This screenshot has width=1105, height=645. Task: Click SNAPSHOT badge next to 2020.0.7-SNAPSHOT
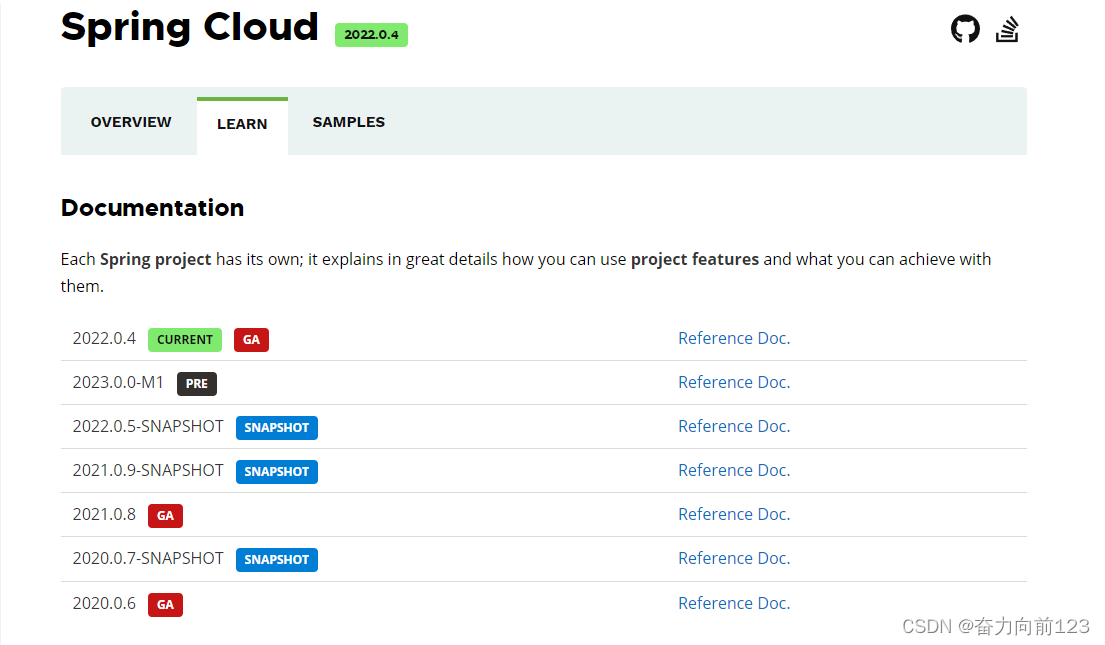click(x=276, y=560)
